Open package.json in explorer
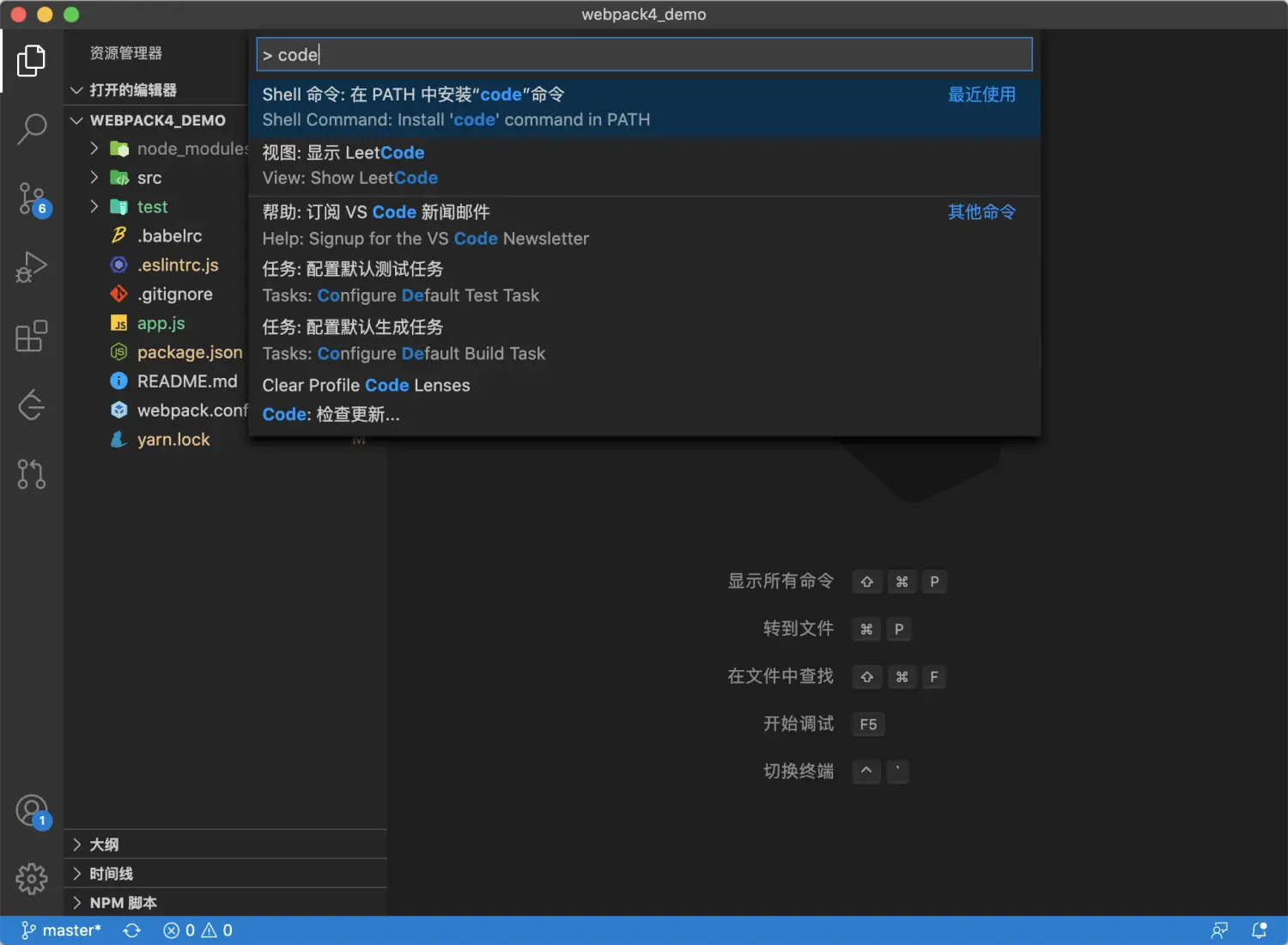The height and width of the screenshot is (945, 1288). [190, 352]
